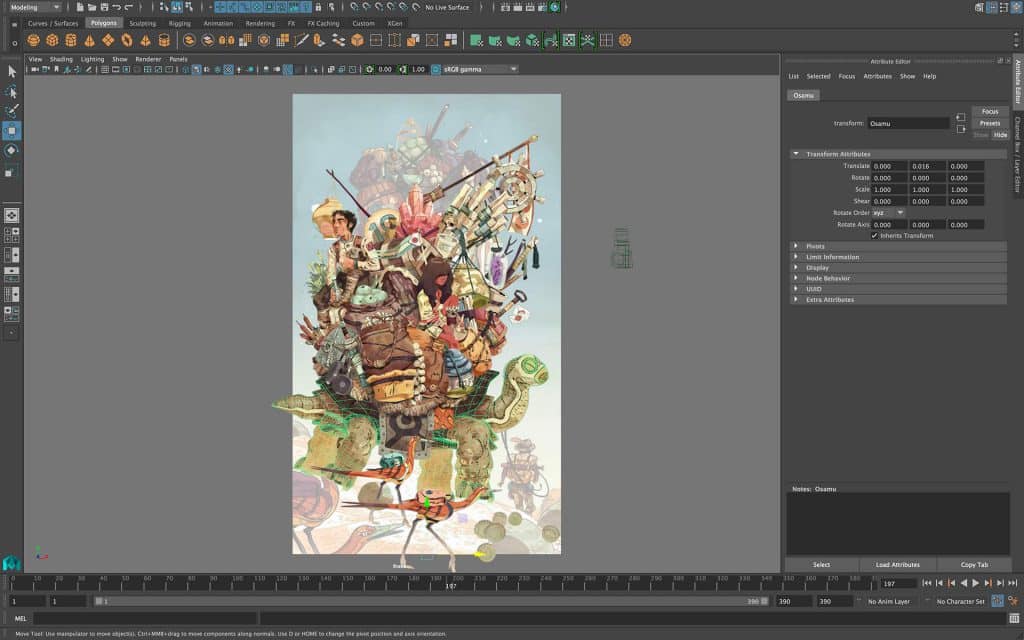The height and width of the screenshot is (640, 1024).
Task: Create a polygon sphere from the shelf
Action: click(33, 41)
